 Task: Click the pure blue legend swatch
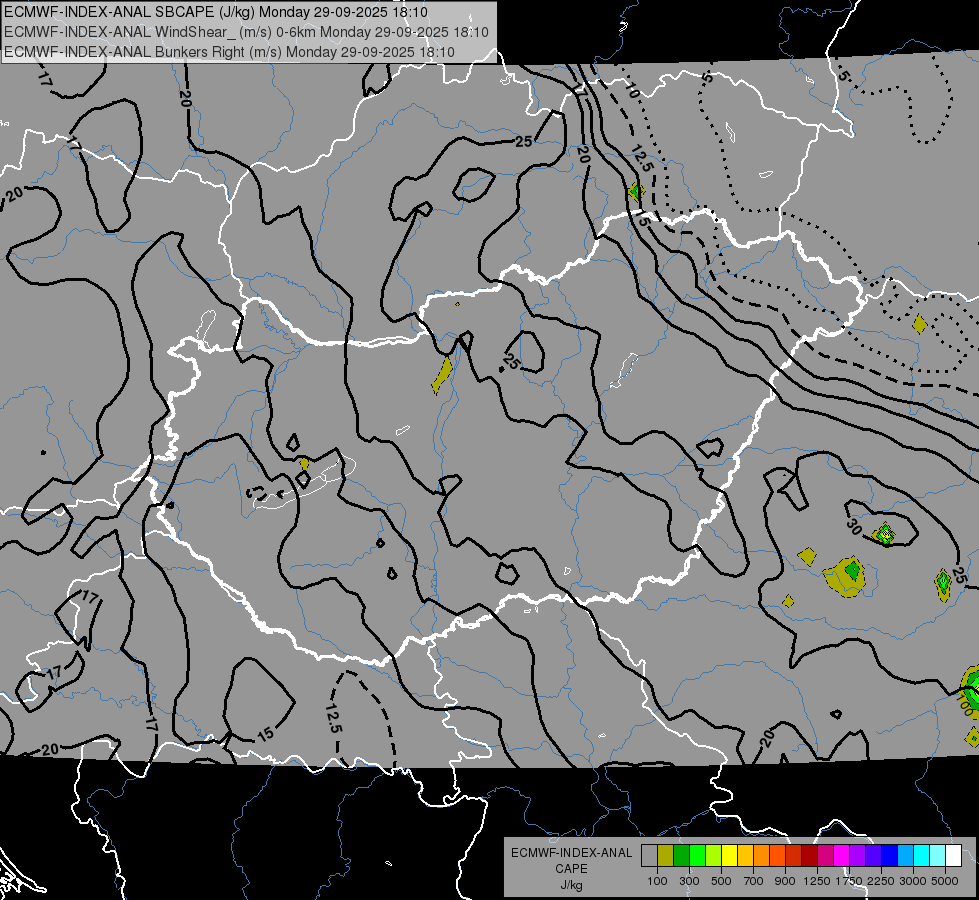(890, 856)
